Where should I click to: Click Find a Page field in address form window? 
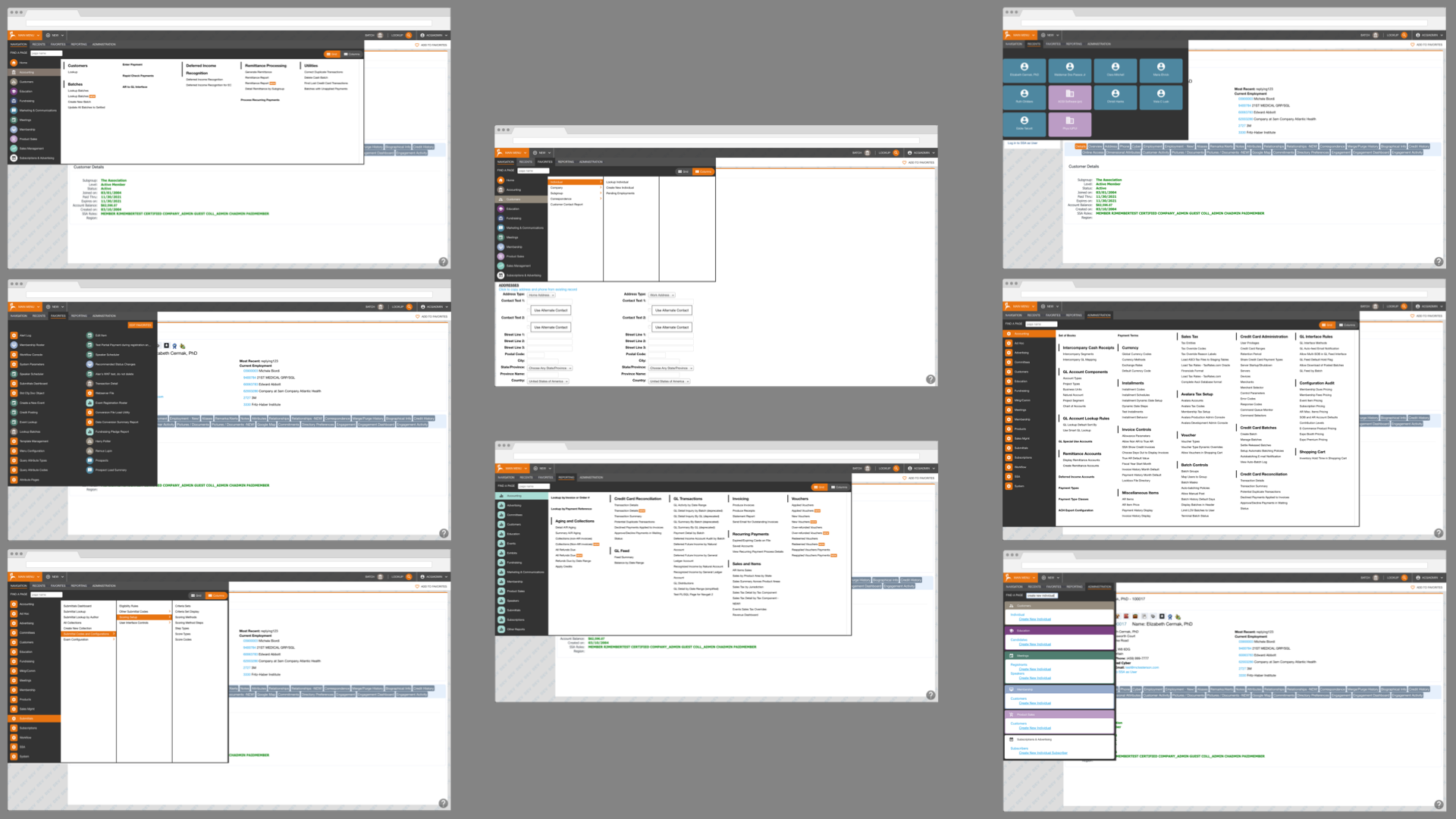pyautogui.click(x=532, y=171)
